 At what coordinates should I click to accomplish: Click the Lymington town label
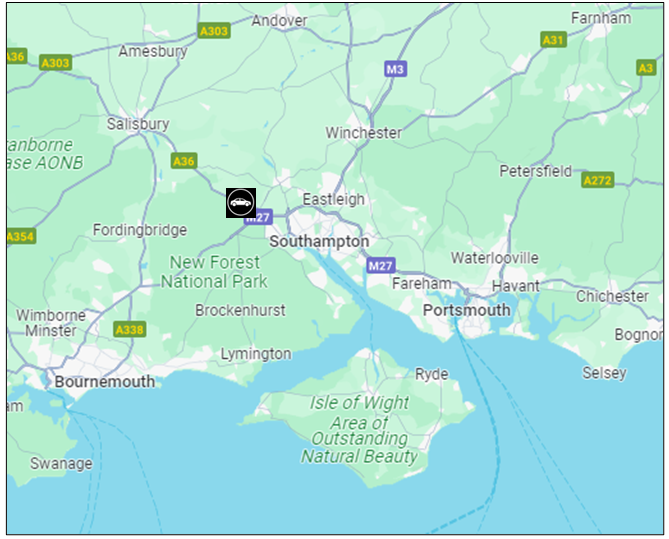pos(256,354)
